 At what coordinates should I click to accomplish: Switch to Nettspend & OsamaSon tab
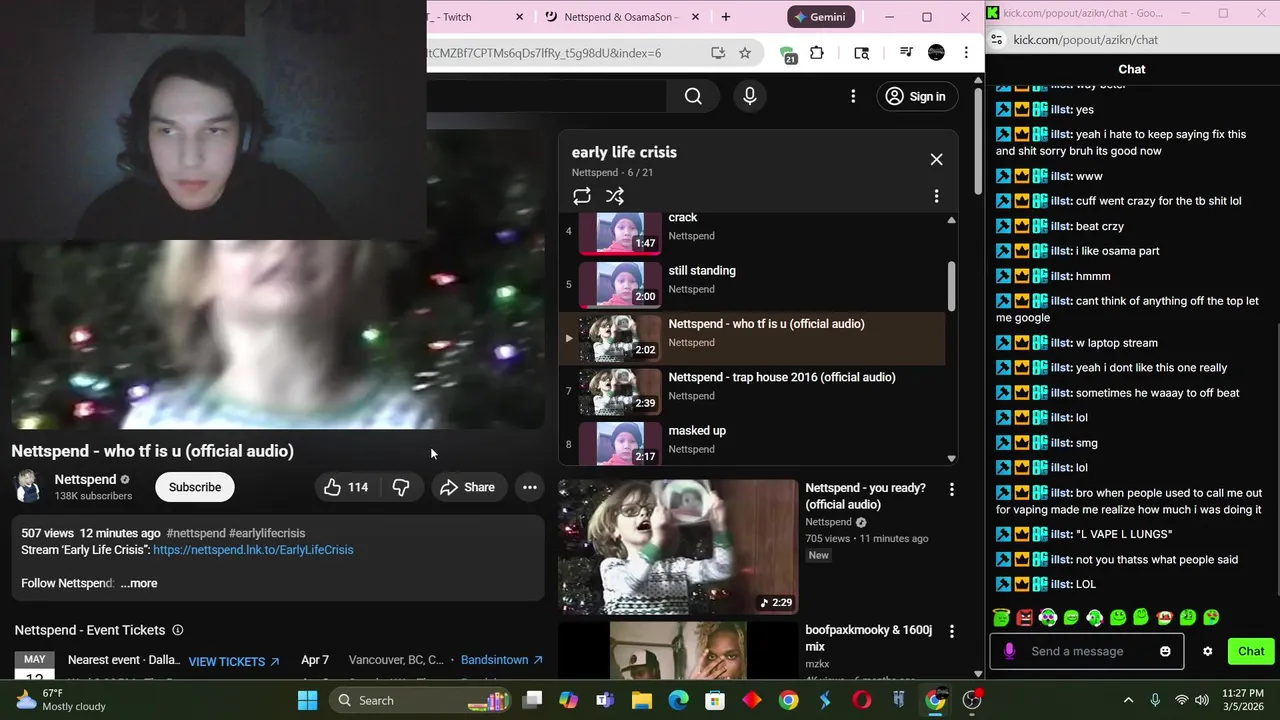coord(621,17)
